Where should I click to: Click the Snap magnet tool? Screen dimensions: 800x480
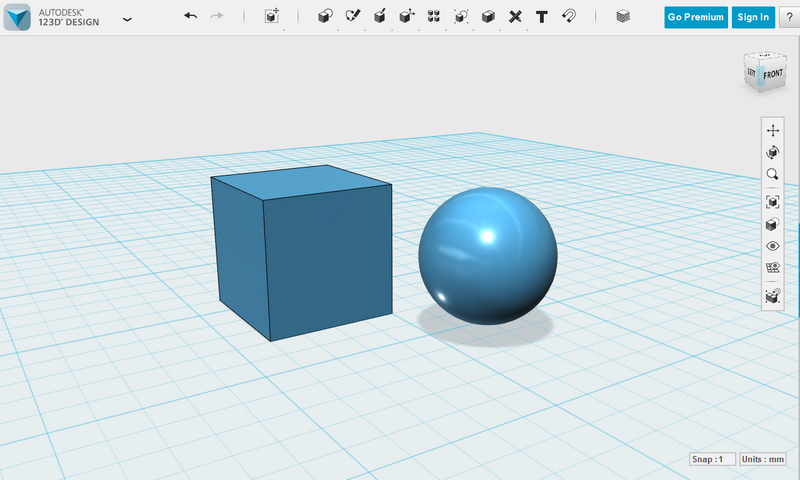point(568,16)
